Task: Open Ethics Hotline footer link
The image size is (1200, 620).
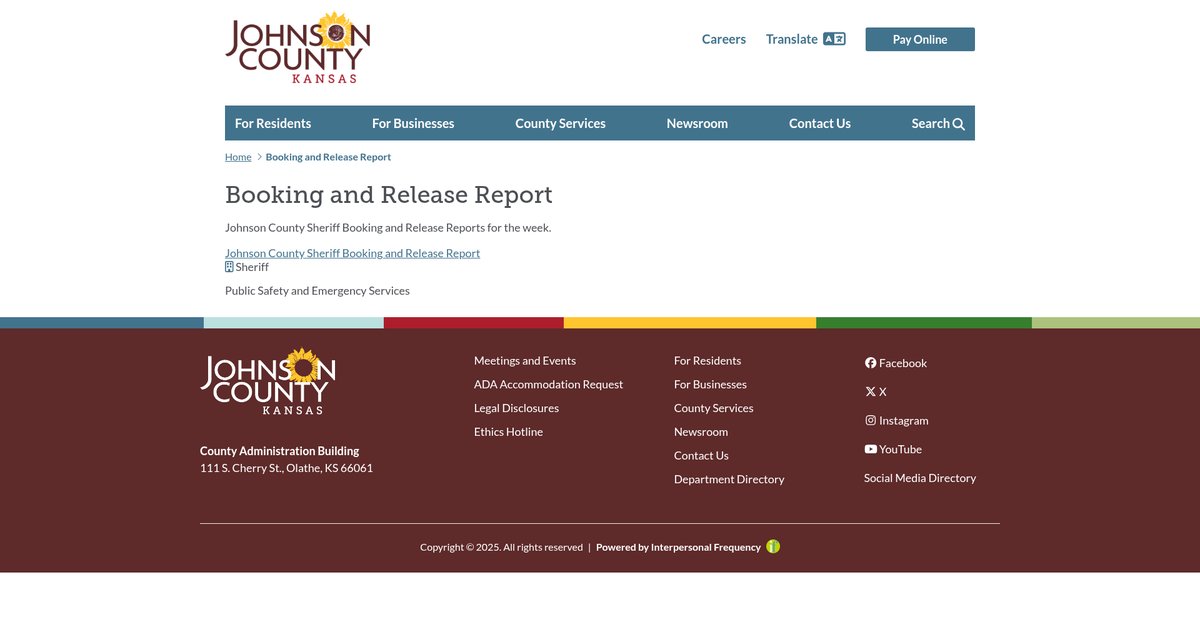Action: click(x=508, y=432)
